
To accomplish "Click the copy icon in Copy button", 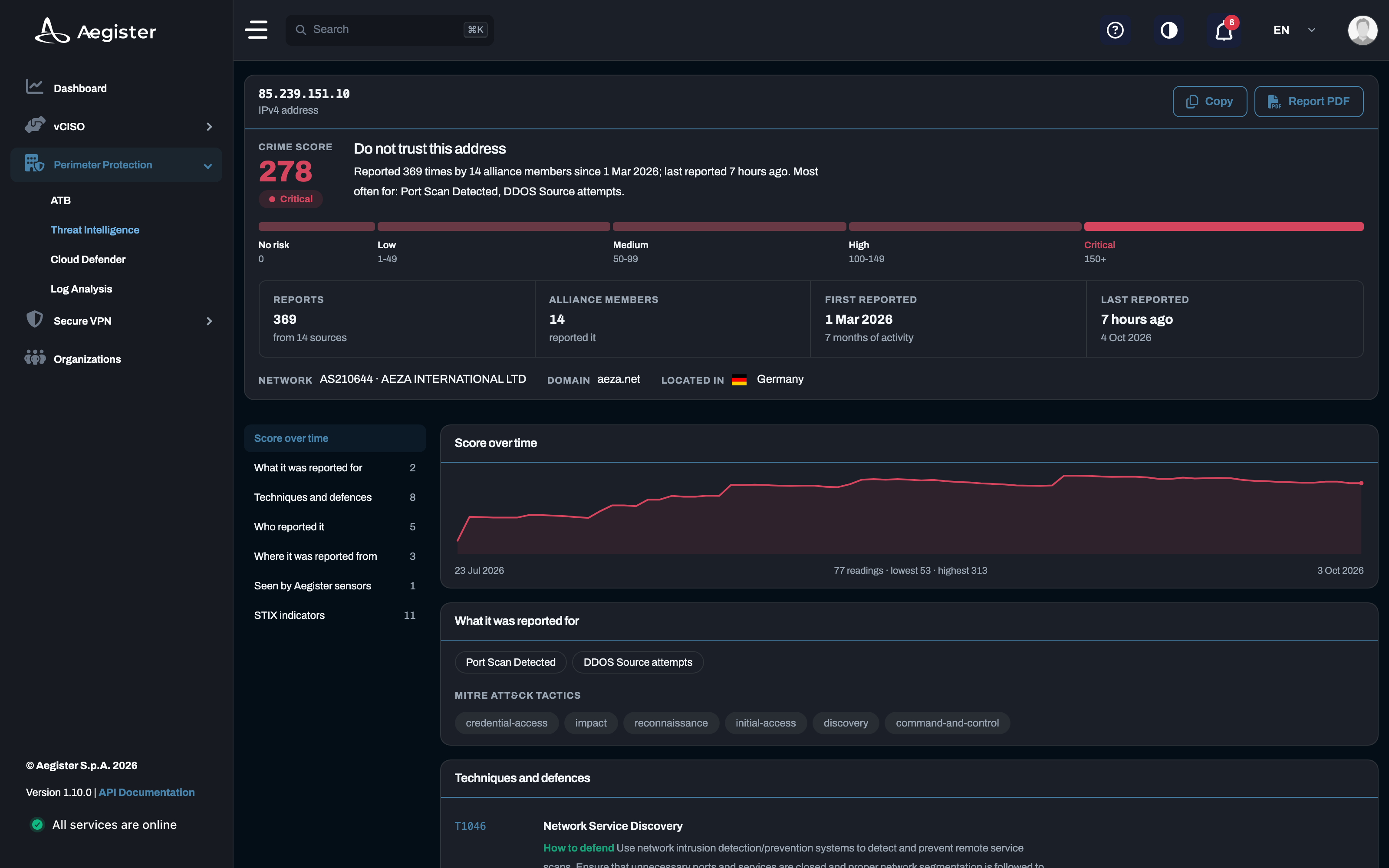I will 1192,102.
